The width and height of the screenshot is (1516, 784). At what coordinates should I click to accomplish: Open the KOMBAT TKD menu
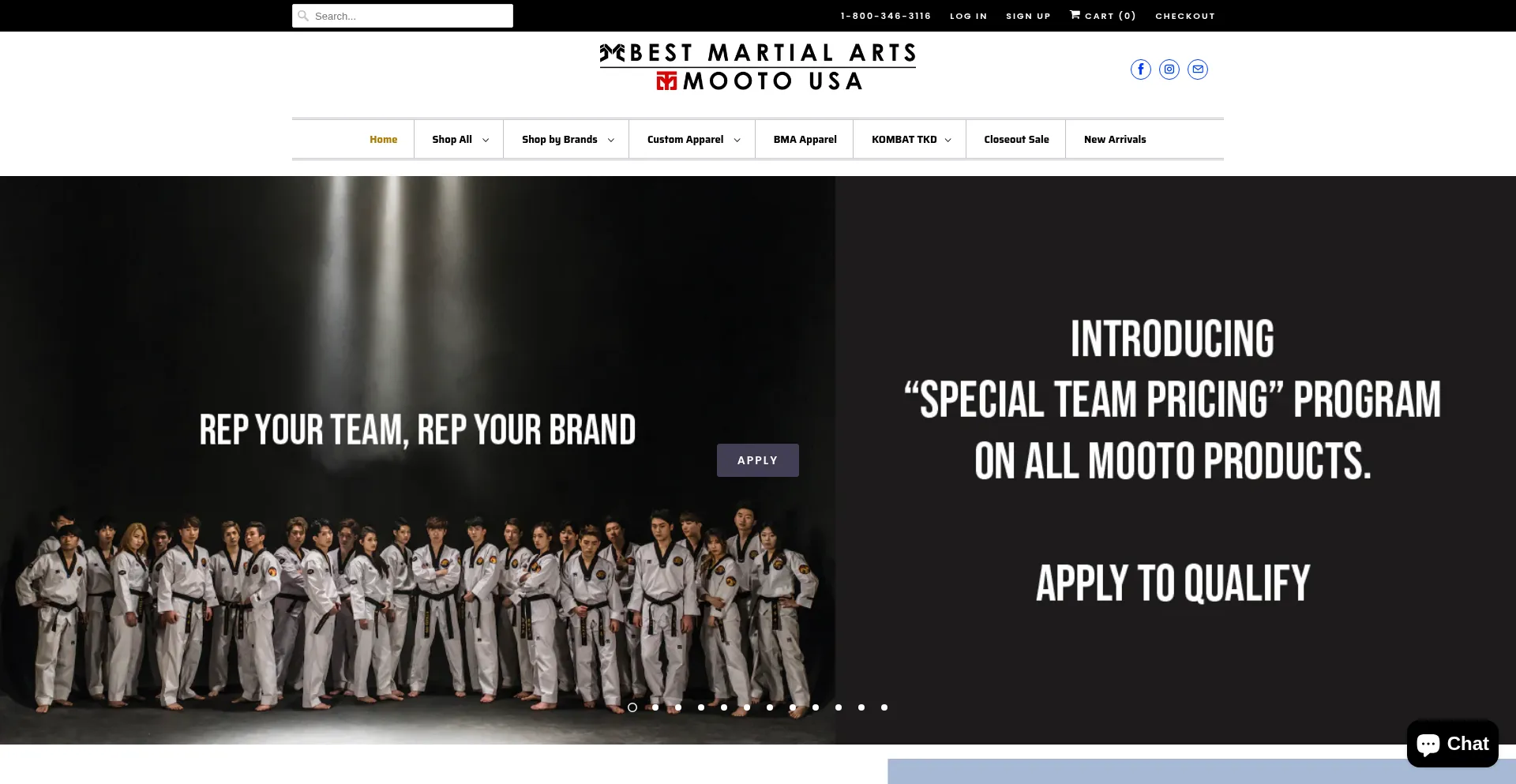[910, 140]
